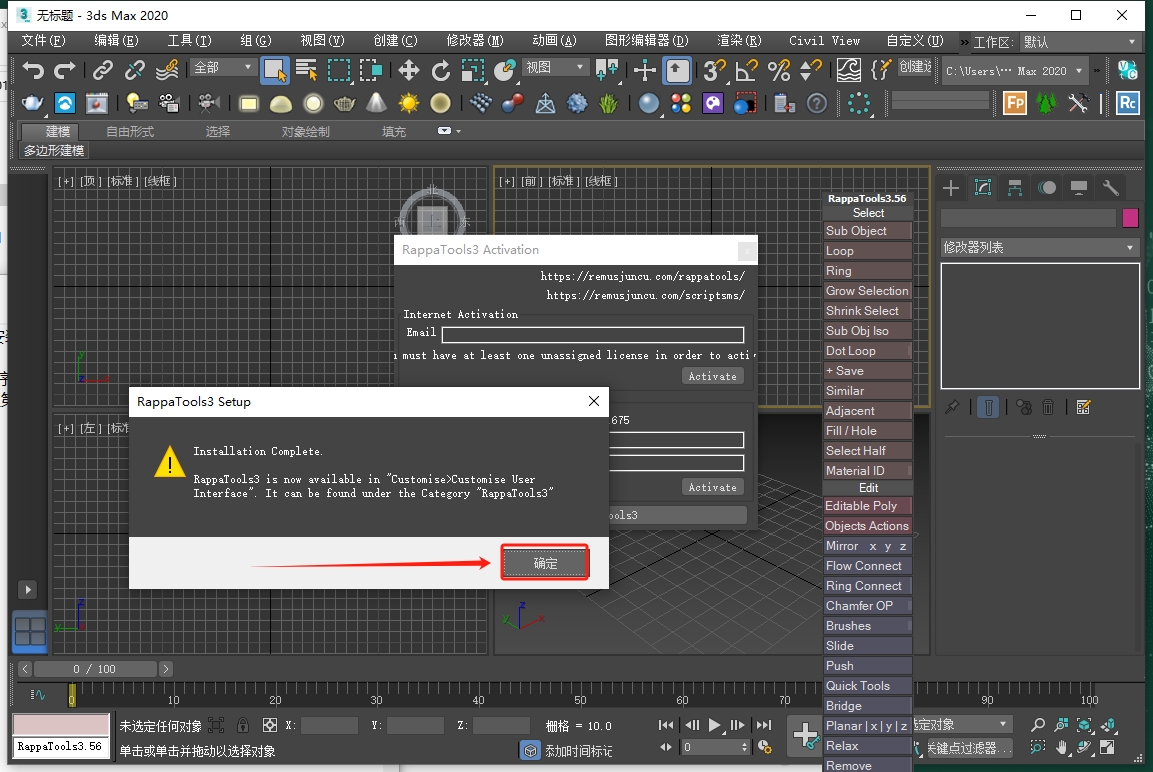Click 确定 in the RappaTools3 Setup dialog
This screenshot has width=1153, height=772.
[x=544, y=562]
